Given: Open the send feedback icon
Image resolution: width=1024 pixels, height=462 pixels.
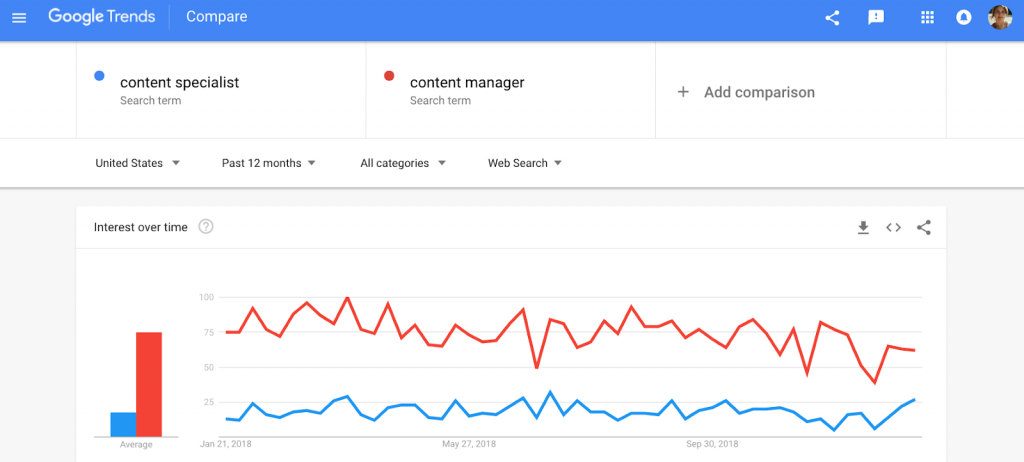Looking at the screenshot, I should 876,17.
